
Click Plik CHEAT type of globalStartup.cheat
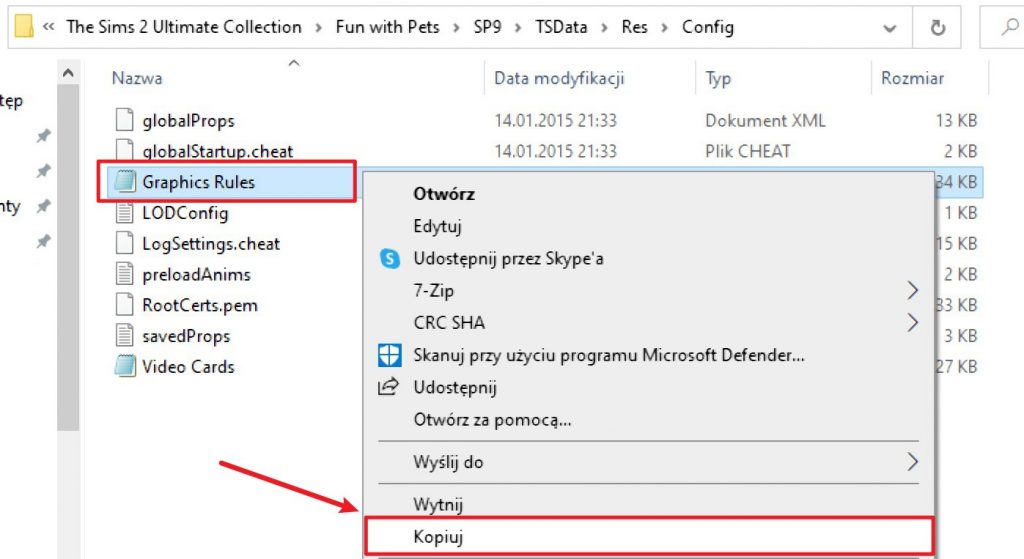tap(748, 151)
